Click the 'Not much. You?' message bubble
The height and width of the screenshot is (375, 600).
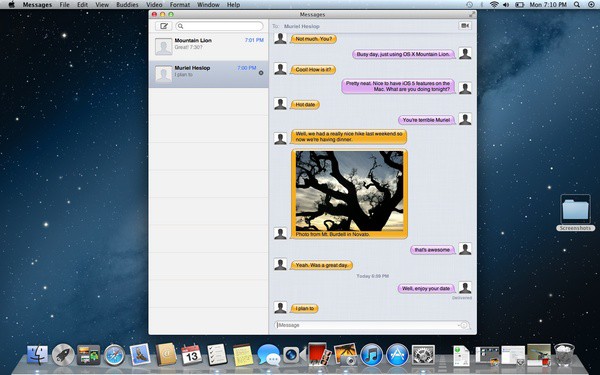[x=314, y=39]
